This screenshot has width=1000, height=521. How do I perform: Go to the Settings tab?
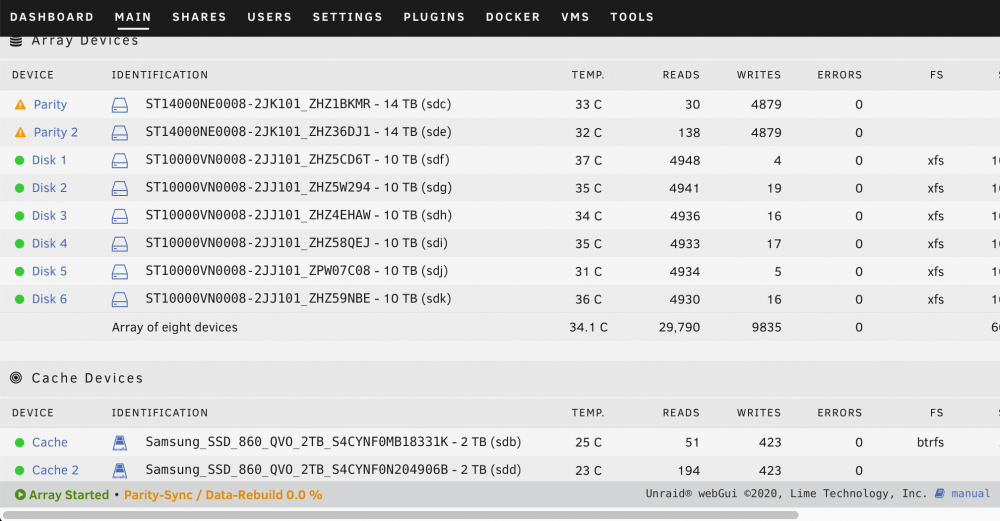[x=348, y=17]
